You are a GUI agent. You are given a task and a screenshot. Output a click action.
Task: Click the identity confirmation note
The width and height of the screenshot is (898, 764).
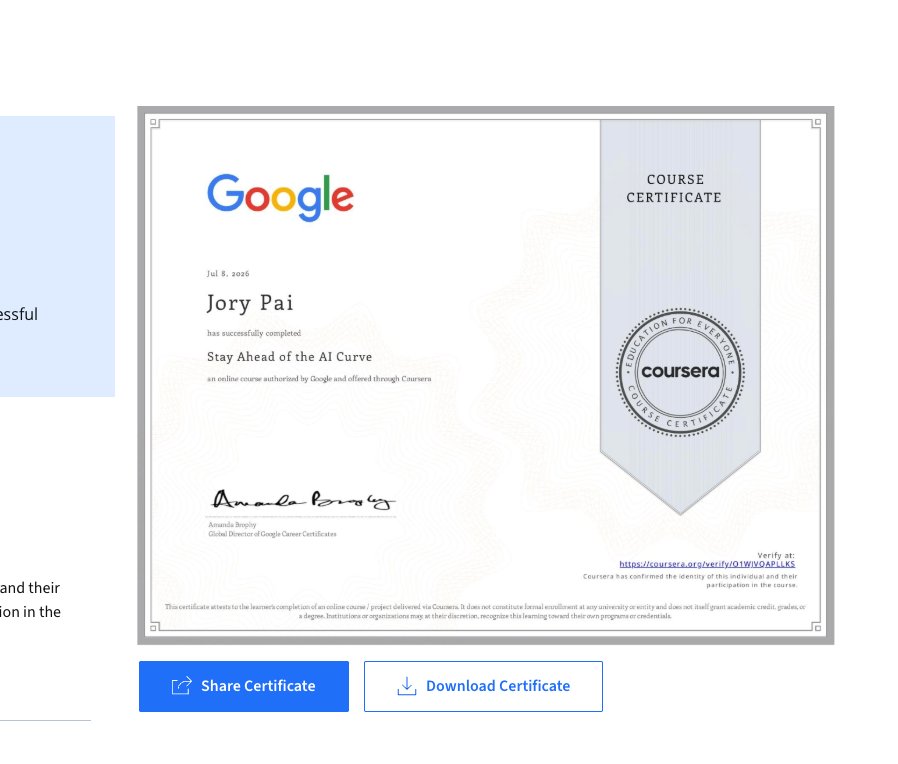pyautogui.click(x=690, y=581)
